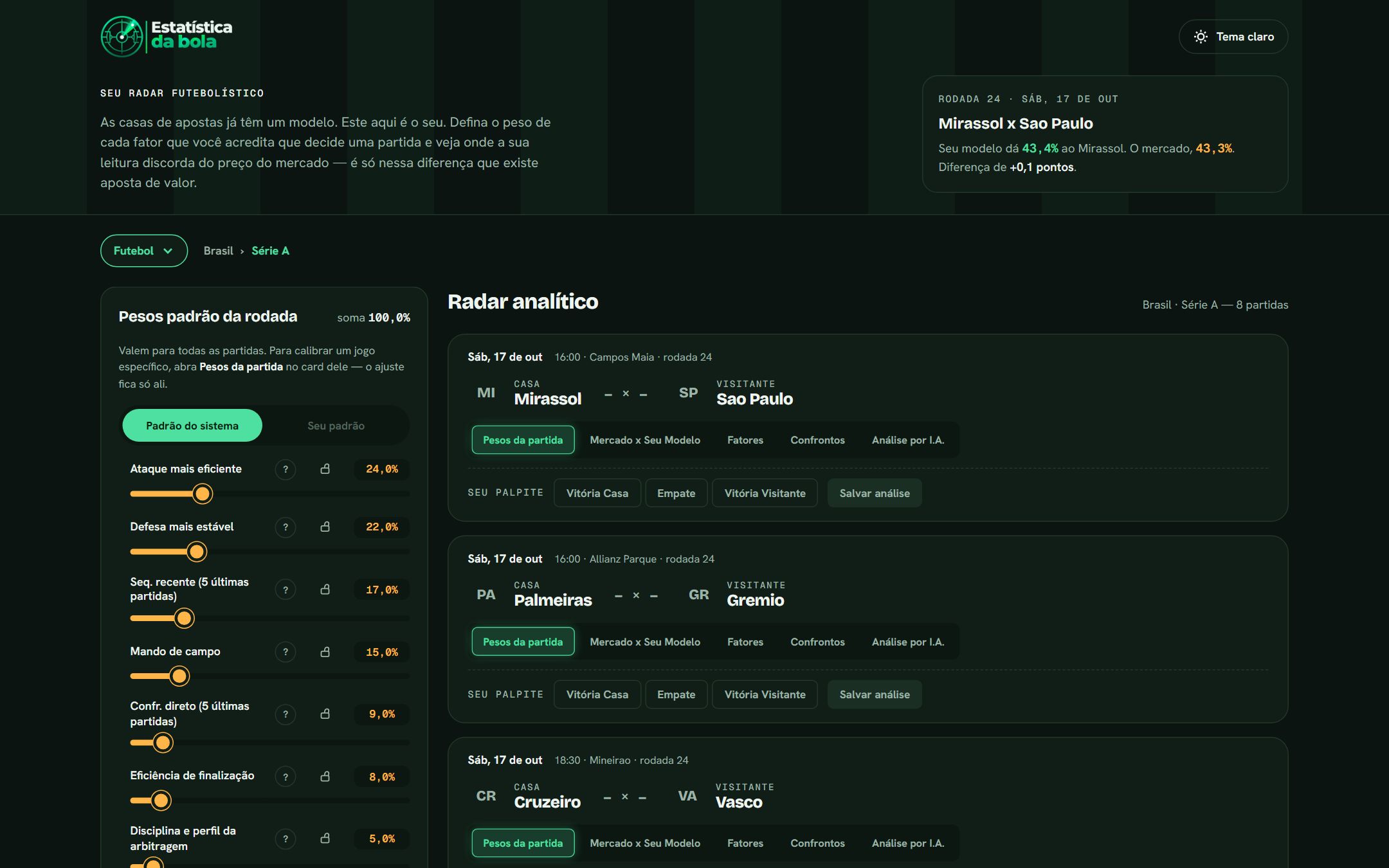This screenshot has height=868, width=1389.
Task: Open help for Disciplina e perfil da arbitragem
Action: coord(286,839)
